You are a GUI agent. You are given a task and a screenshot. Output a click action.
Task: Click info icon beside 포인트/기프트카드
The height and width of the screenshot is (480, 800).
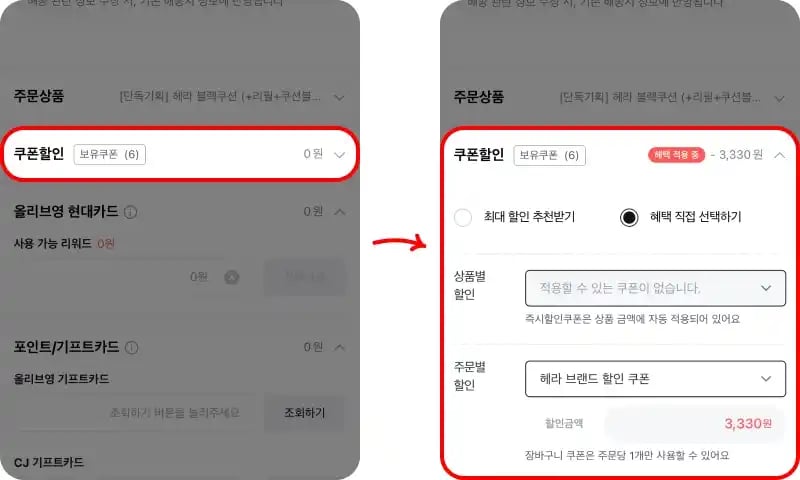point(132,347)
